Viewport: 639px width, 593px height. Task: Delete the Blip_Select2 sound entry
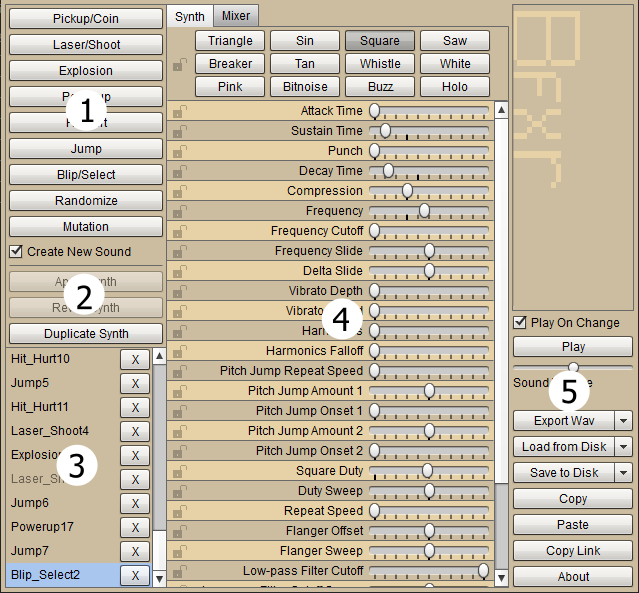(134, 575)
